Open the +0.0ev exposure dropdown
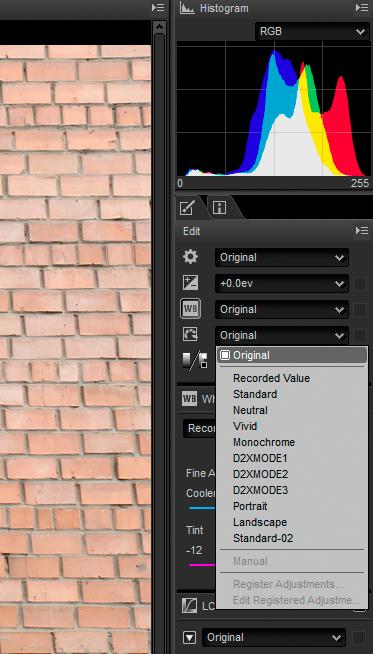This screenshot has height=654, width=373. 282,283
